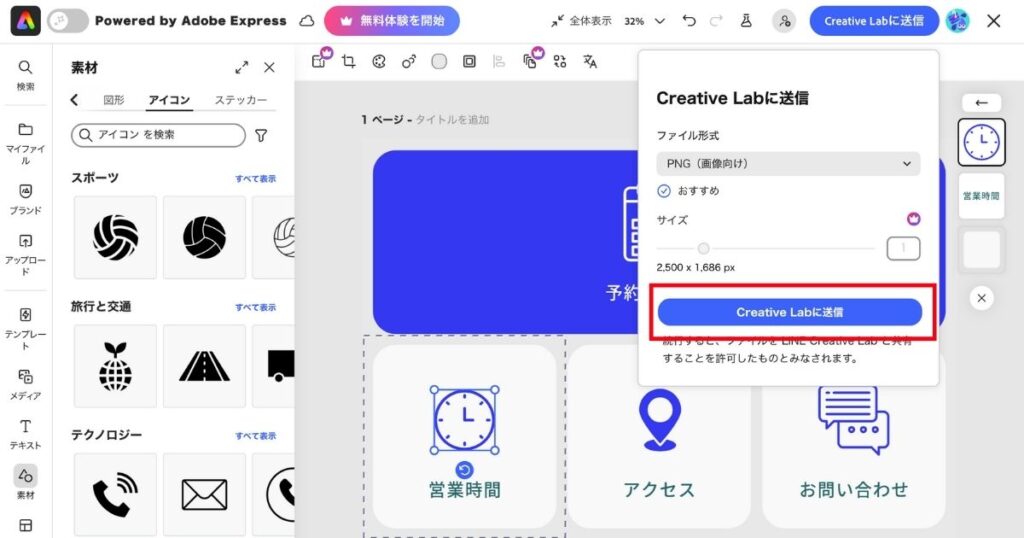Screen dimensions: 1024x538
Task: Click すべて表示 next to スポーツ
Action: (255, 179)
